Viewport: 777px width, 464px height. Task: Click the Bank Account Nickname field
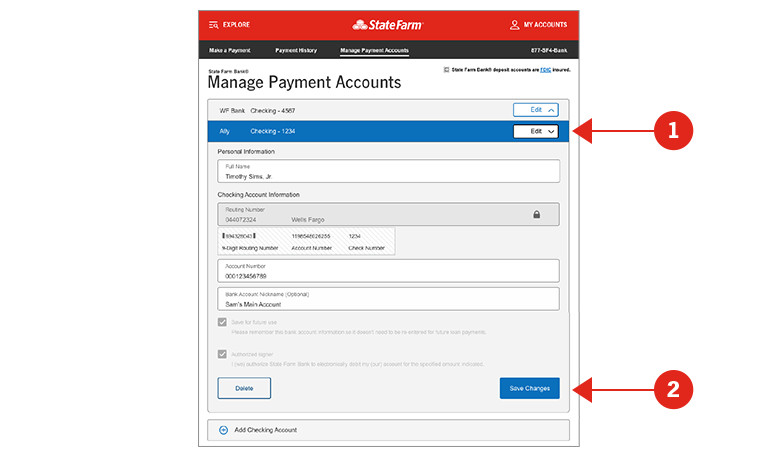(388, 299)
